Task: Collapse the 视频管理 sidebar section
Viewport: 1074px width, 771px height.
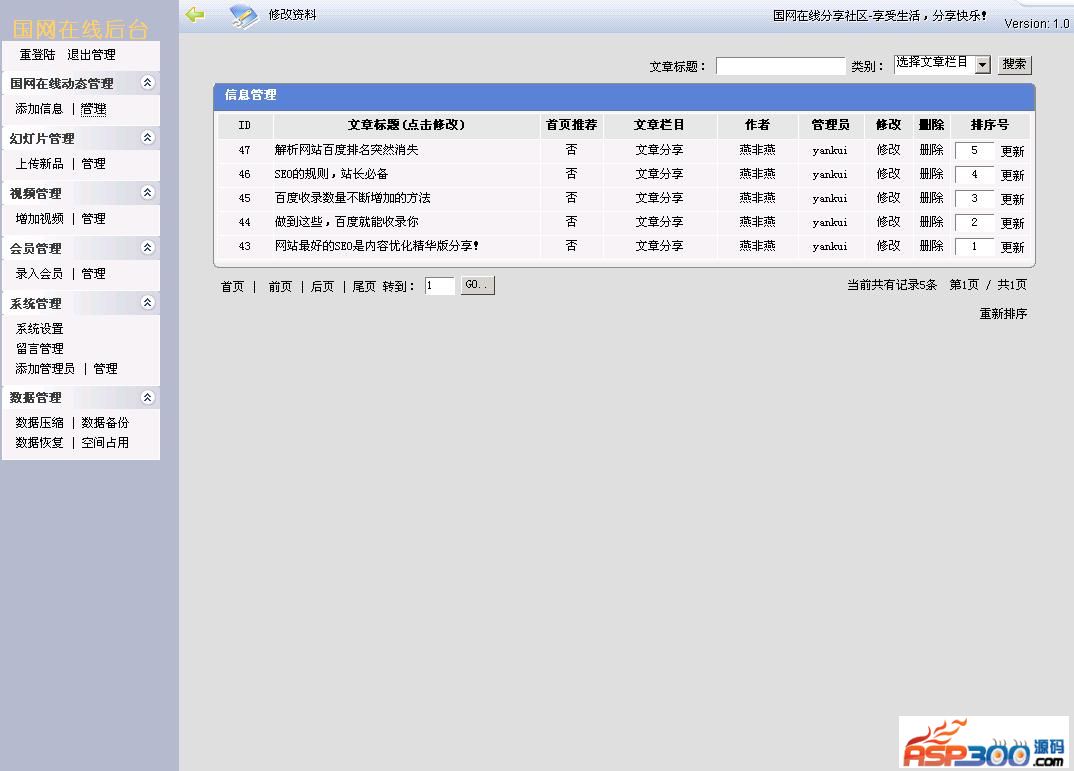Action: point(148,193)
